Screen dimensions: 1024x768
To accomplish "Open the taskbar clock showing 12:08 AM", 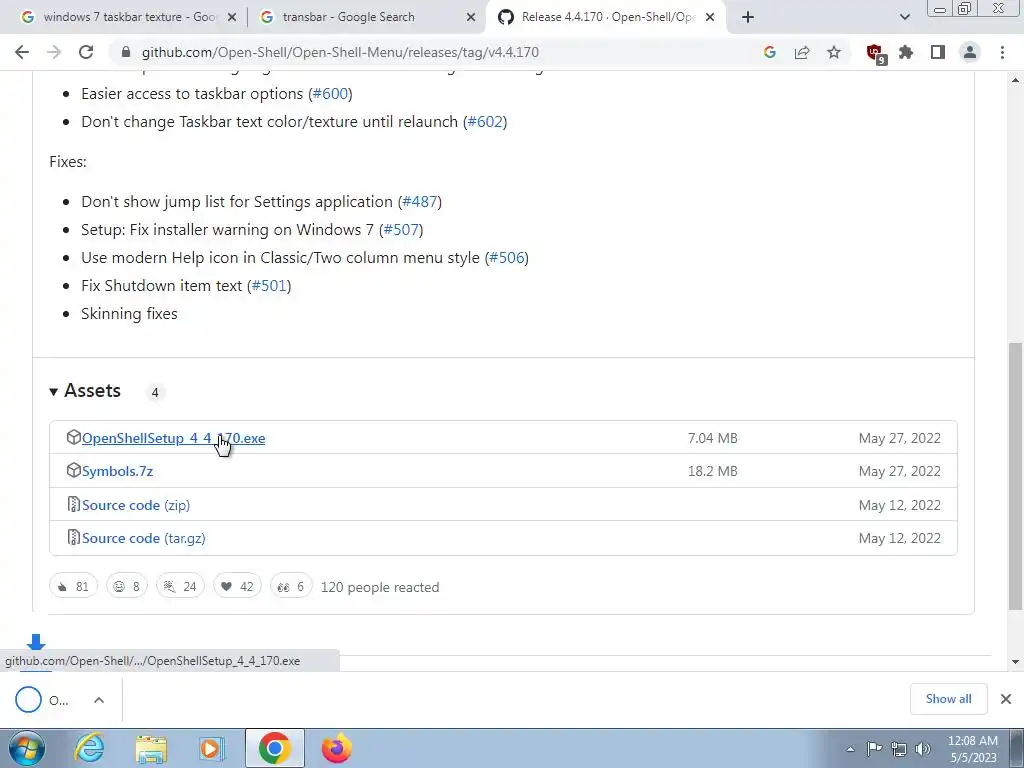I will click(973, 749).
